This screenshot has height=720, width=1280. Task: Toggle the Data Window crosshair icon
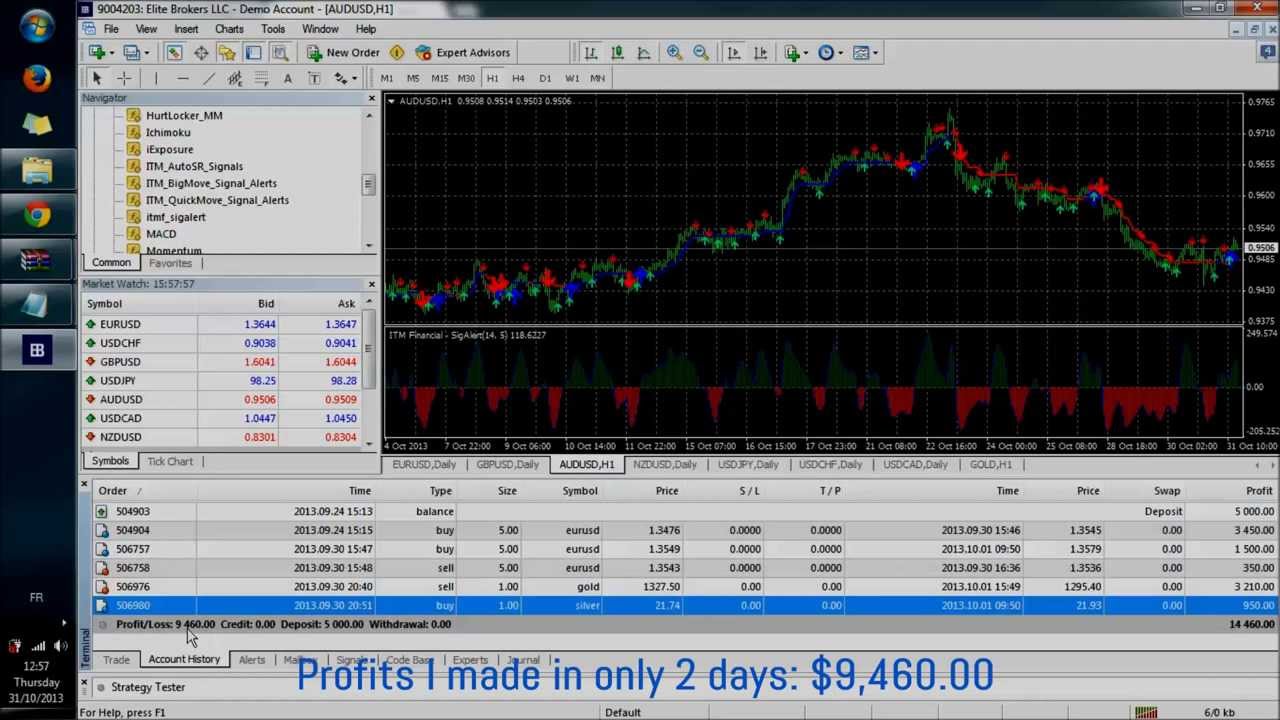pos(201,52)
